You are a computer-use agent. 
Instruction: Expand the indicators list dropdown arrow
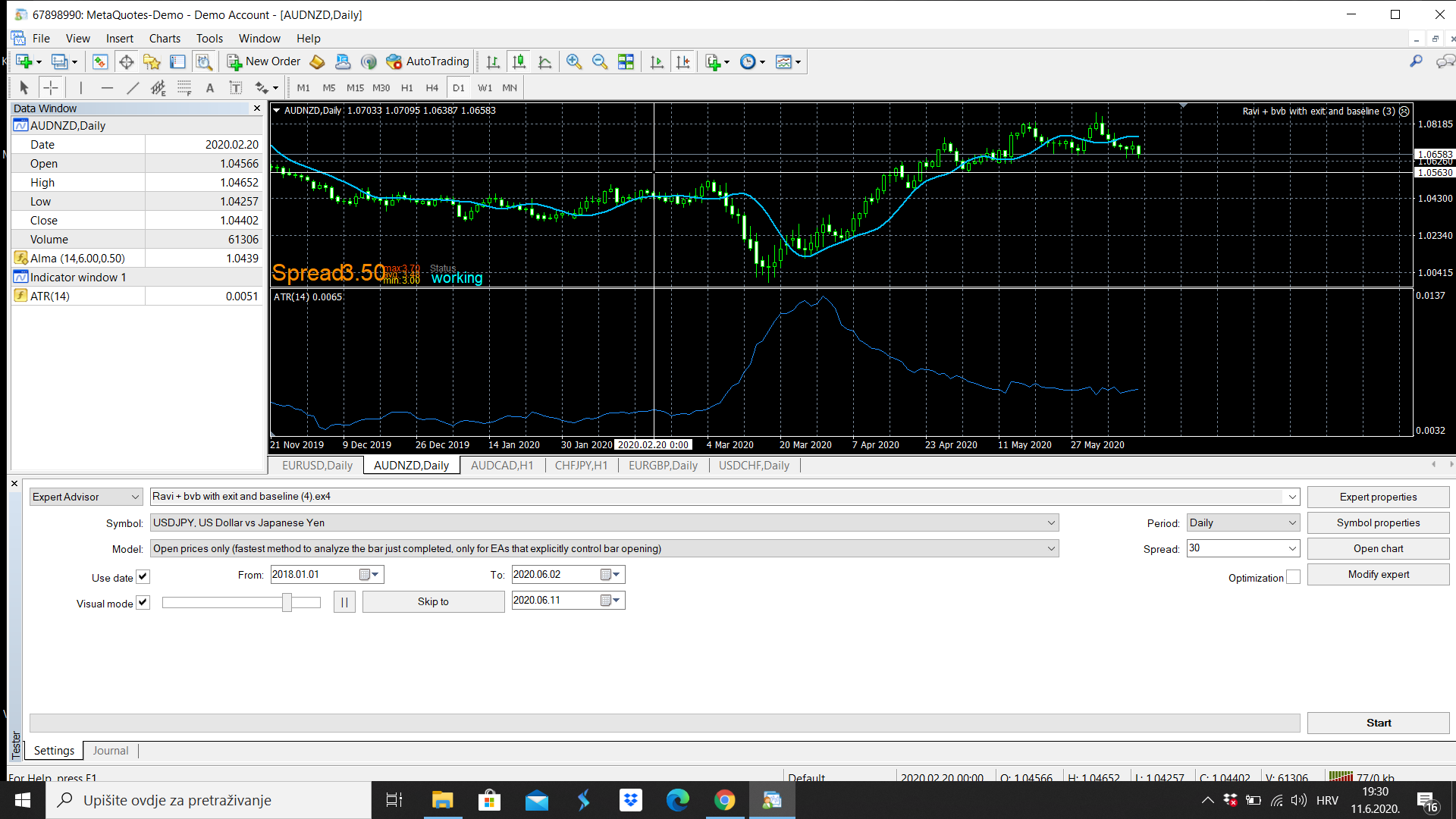pyautogui.click(x=726, y=62)
